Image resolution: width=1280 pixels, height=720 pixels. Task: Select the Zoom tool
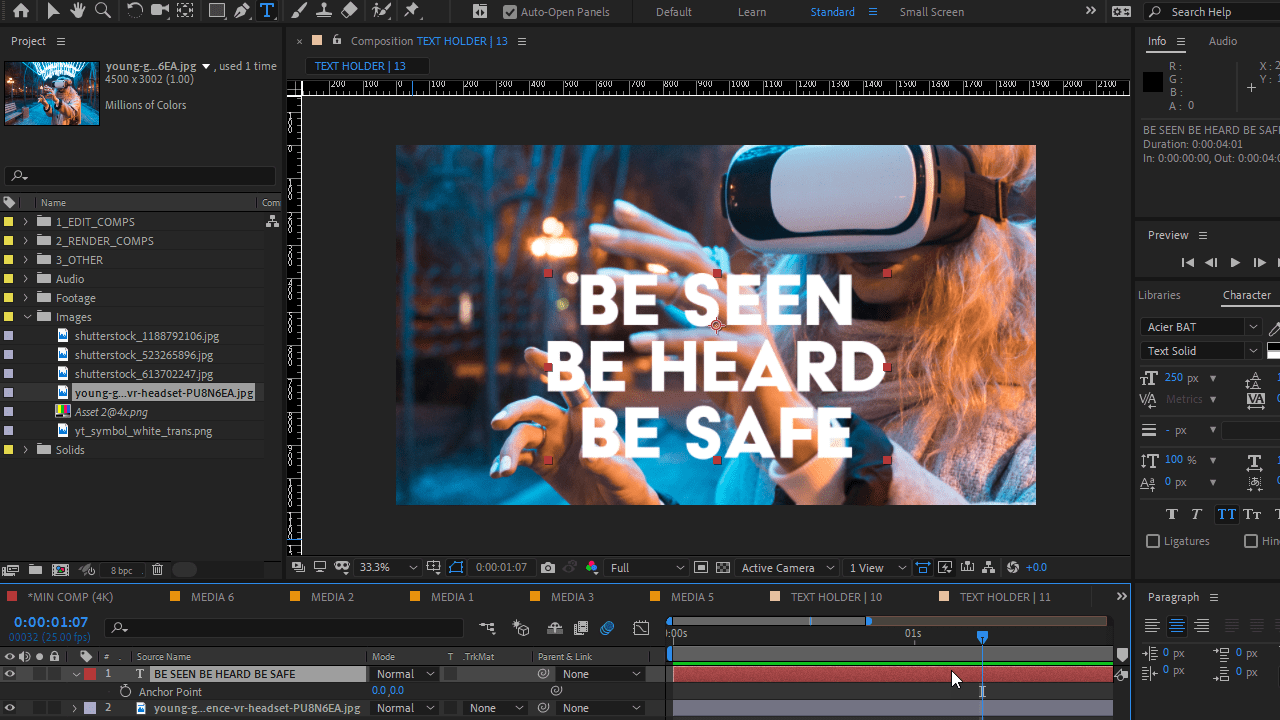(103, 11)
